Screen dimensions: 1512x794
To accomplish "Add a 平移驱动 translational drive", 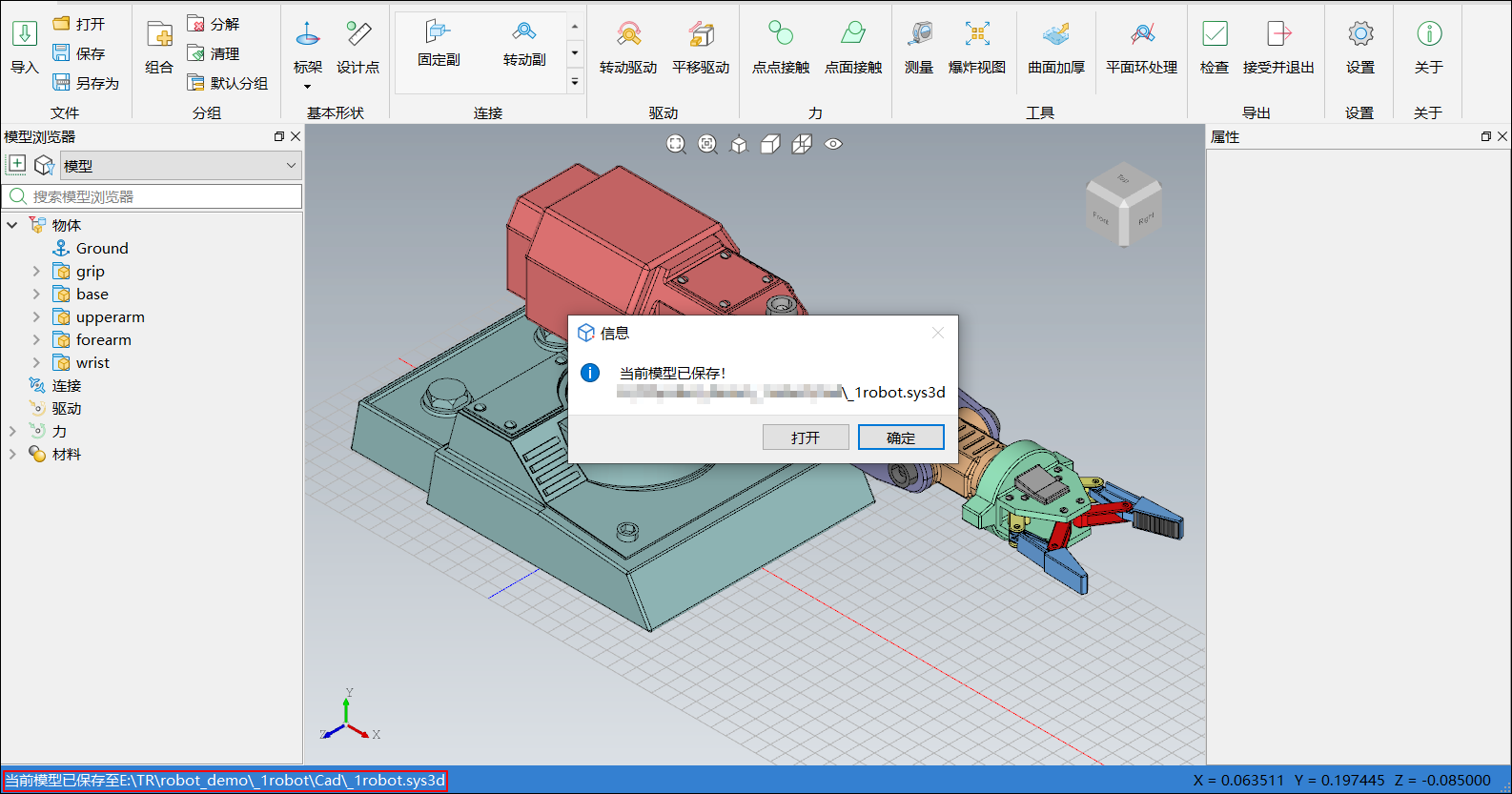I will pos(701,46).
